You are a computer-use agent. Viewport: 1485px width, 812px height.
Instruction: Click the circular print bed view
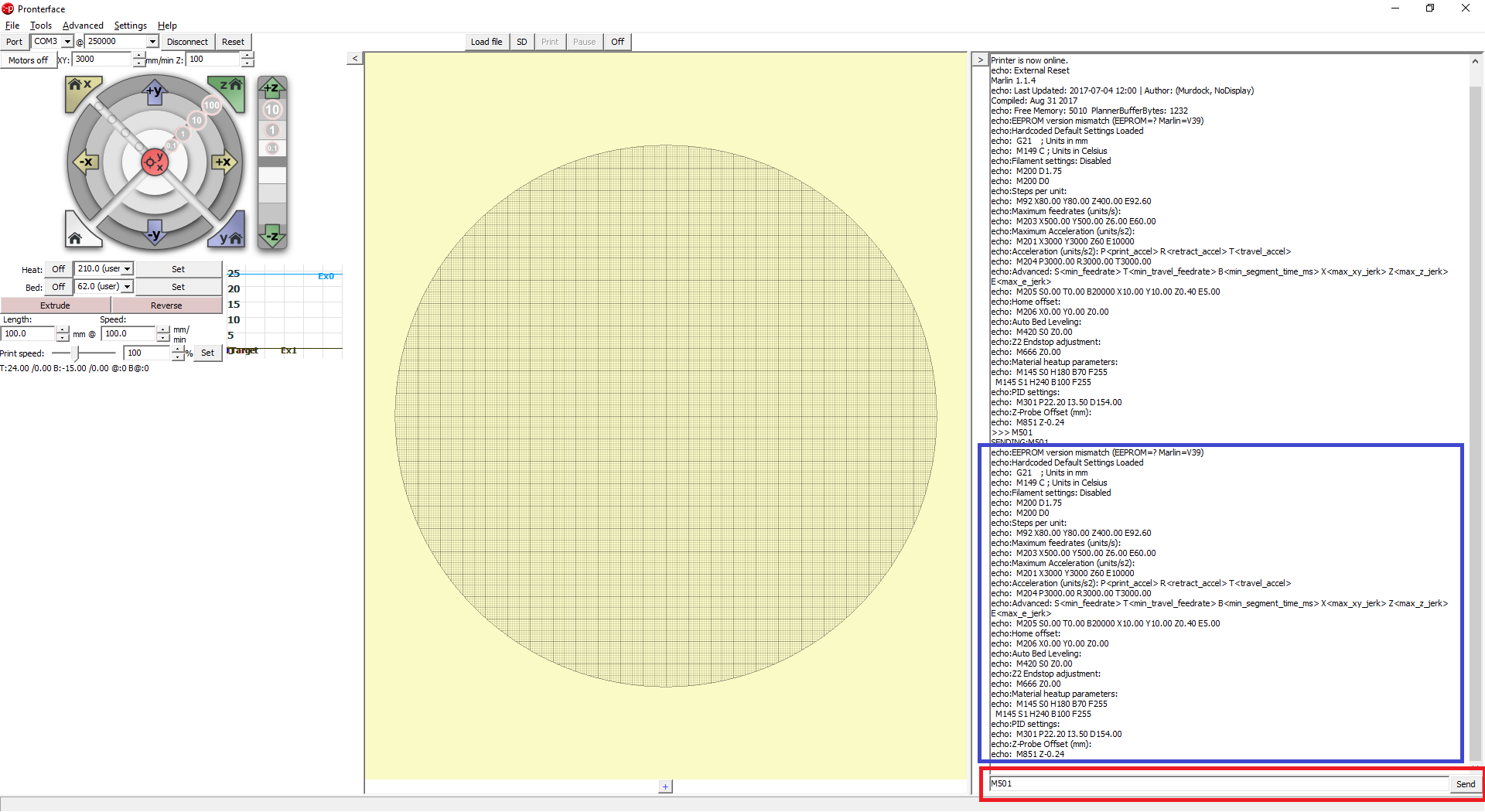click(666, 416)
